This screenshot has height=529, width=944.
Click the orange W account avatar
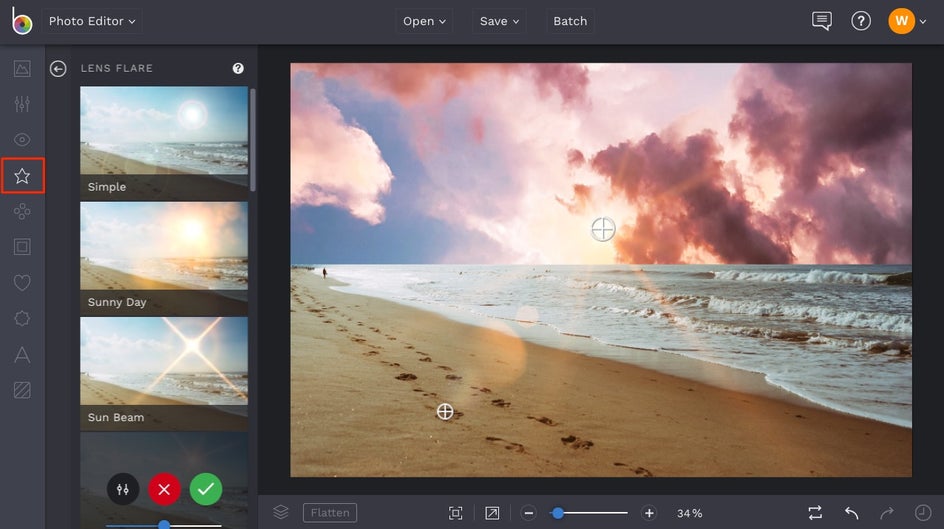click(x=901, y=21)
